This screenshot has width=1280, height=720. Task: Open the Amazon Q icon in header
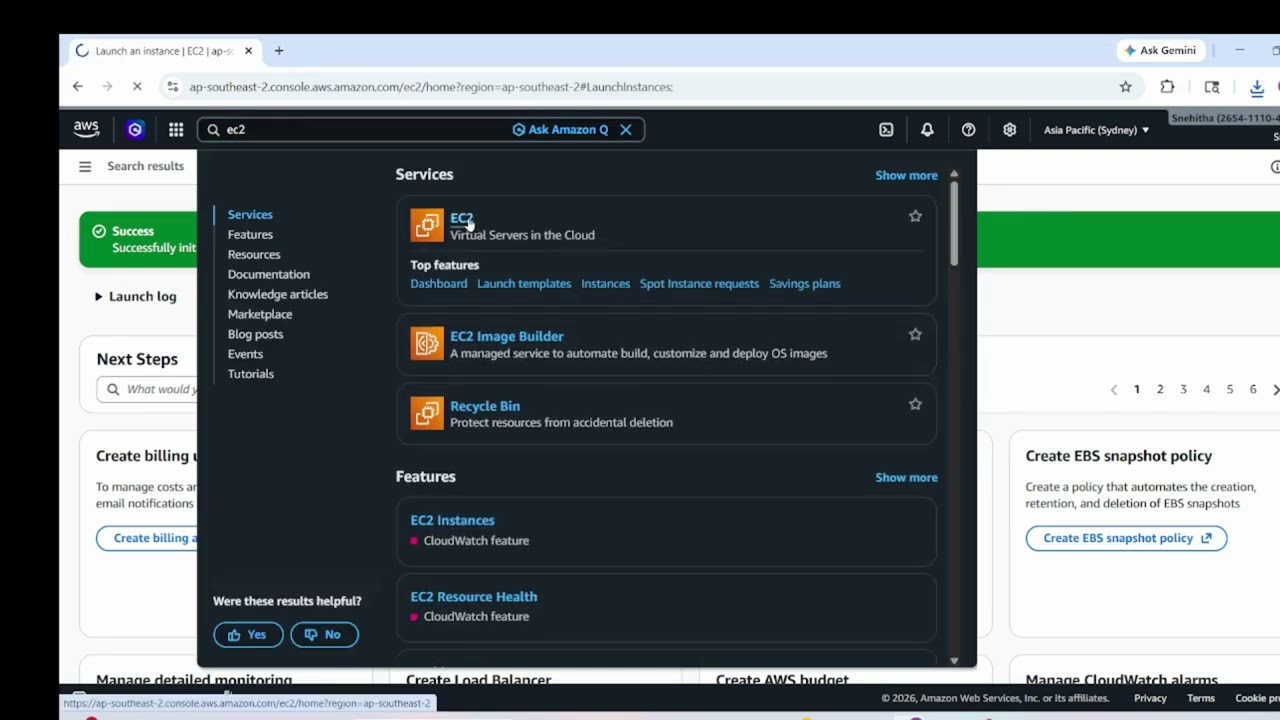pos(135,129)
